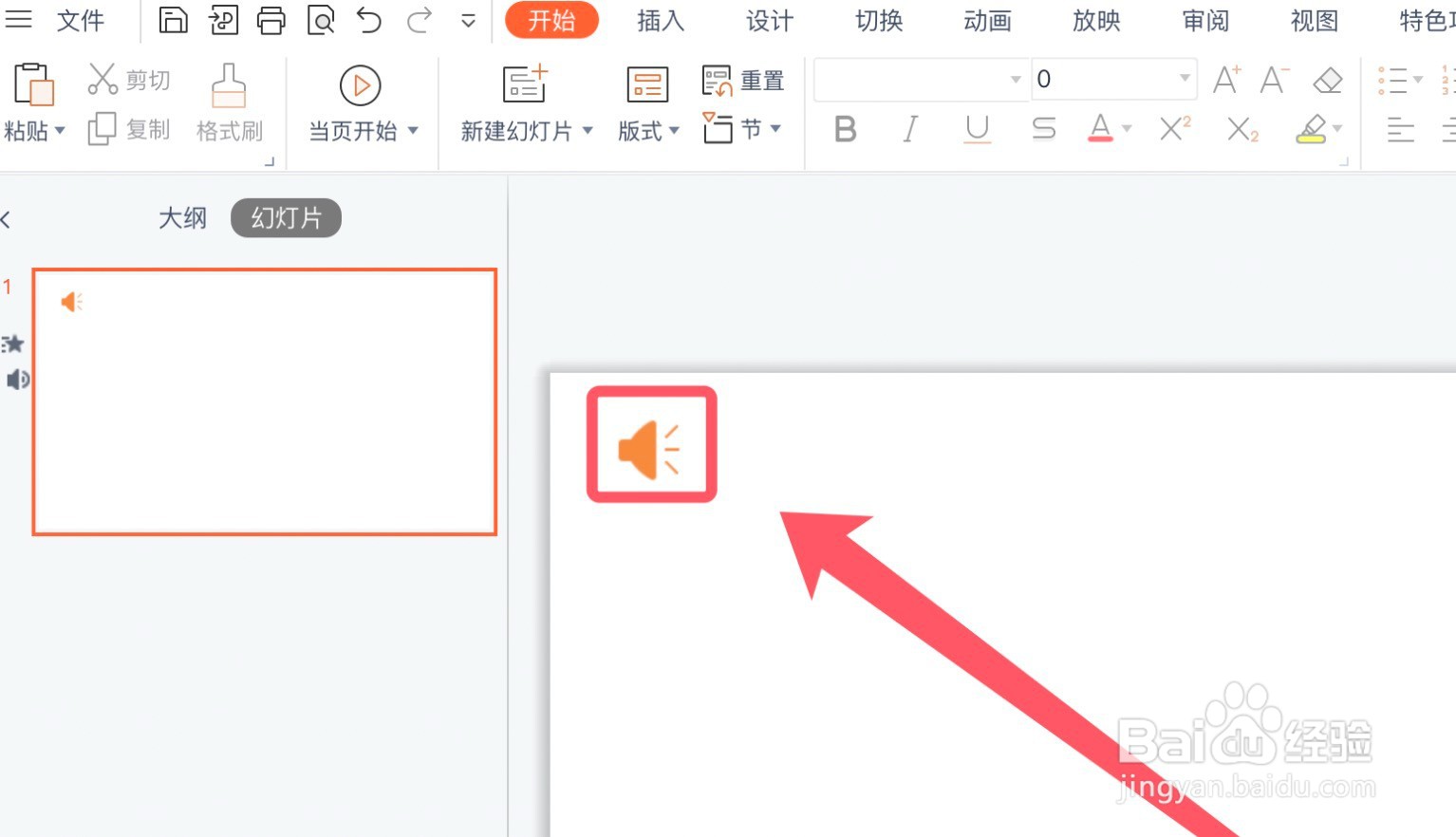Increase font size with A+ icon
The height and width of the screenshot is (837, 1456).
[1226, 80]
